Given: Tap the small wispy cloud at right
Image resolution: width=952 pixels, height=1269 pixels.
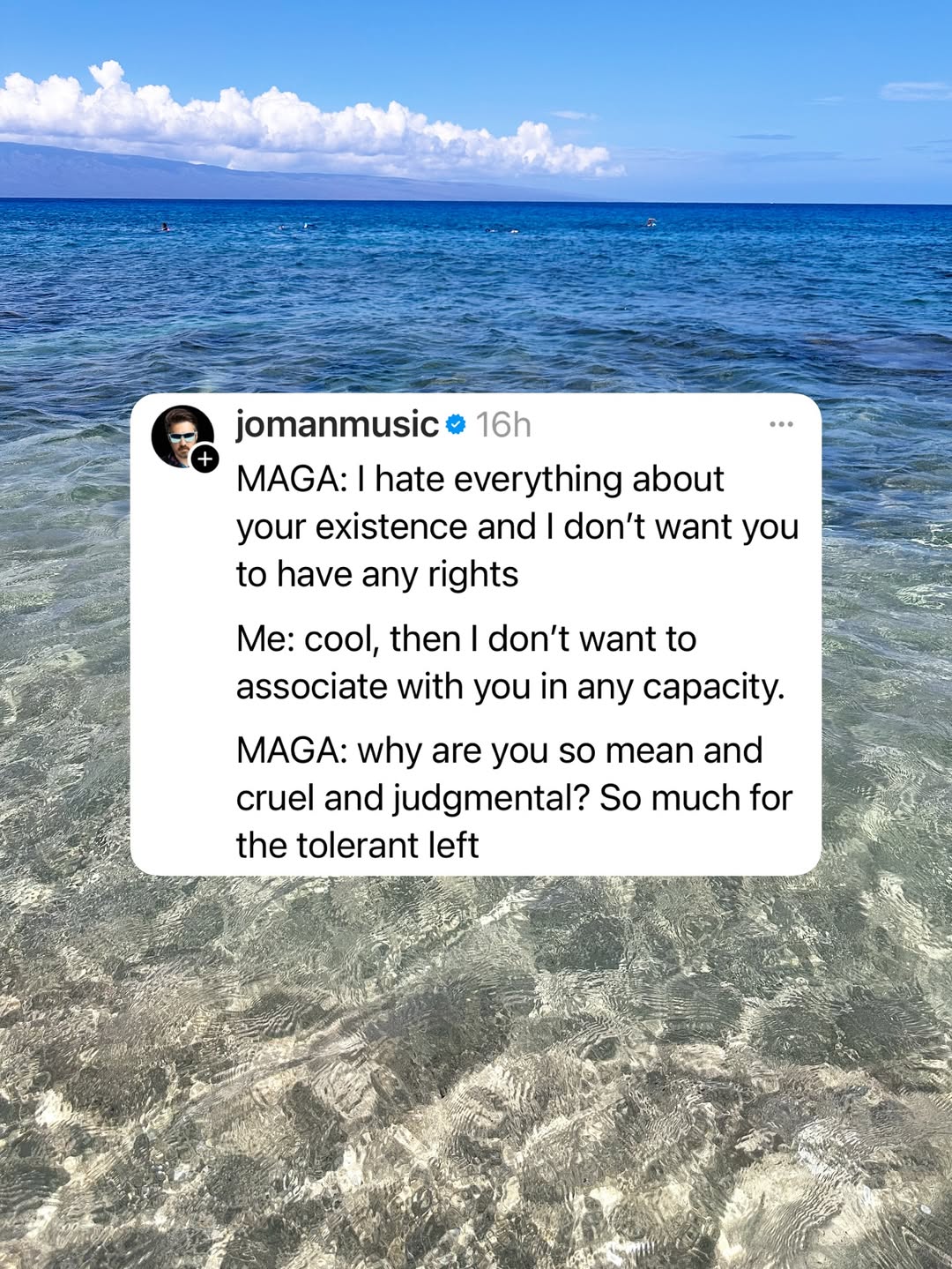Looking at the screenshot, I should click(x=915, y=91).
